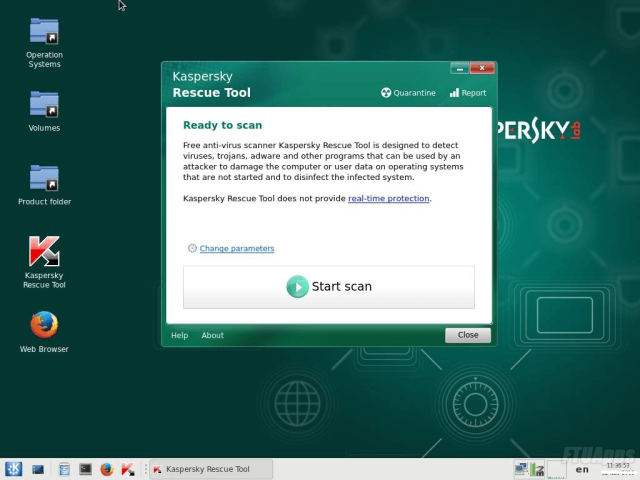Close the window with the red X
Image resolution: width=640 pixels, height=480 pixels.
tap(482, 68)
